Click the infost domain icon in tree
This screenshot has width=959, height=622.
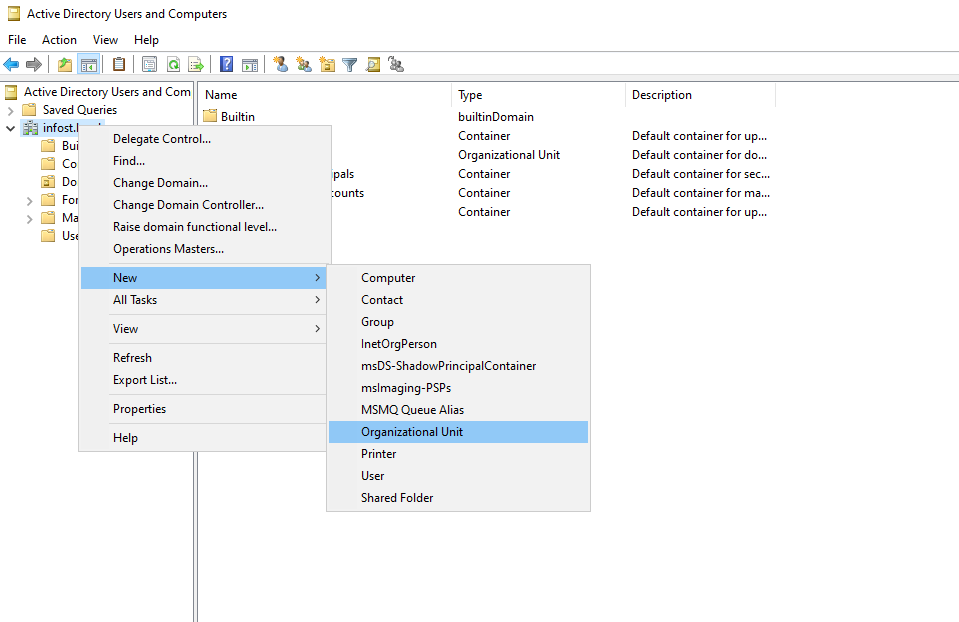pos(31,128)
